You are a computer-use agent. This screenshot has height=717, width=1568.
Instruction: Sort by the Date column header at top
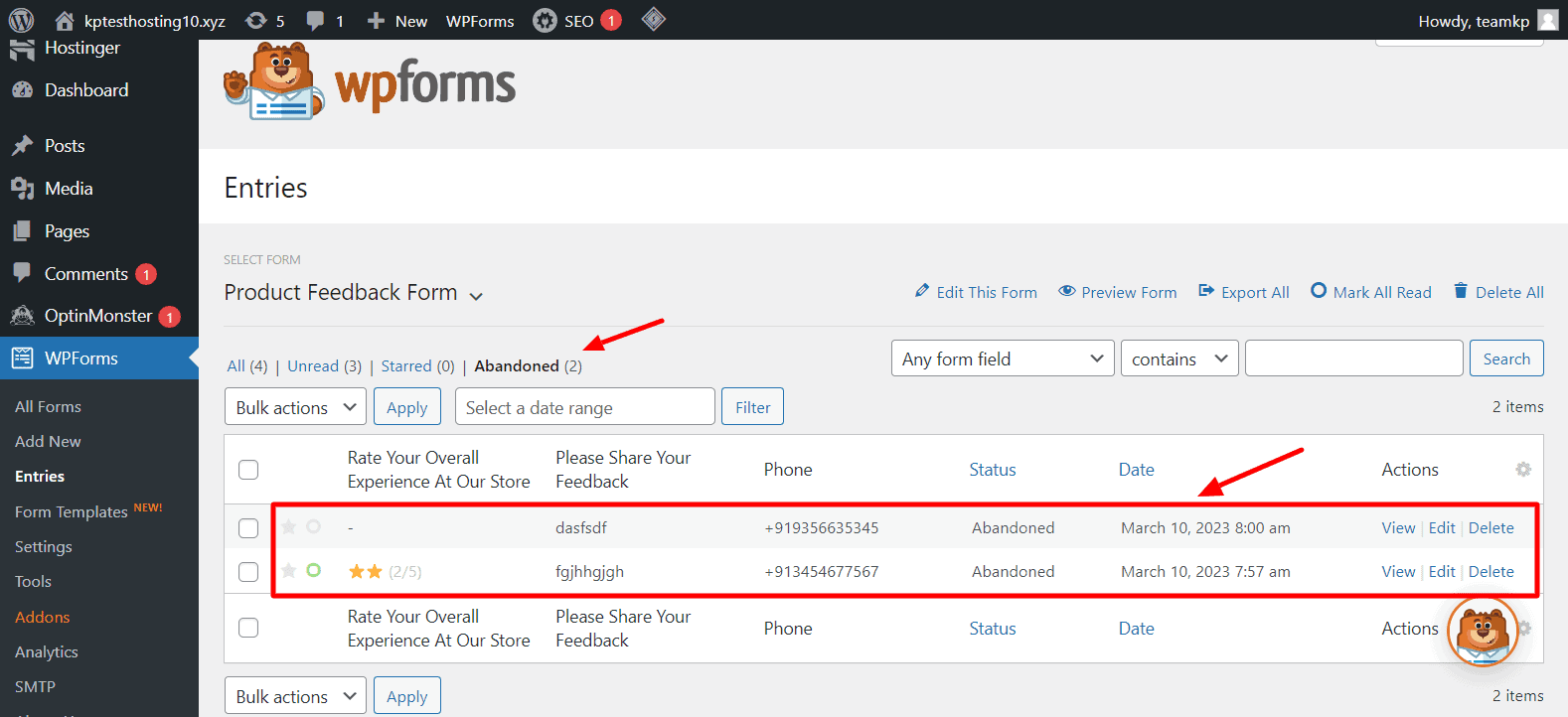(1136, 470)
